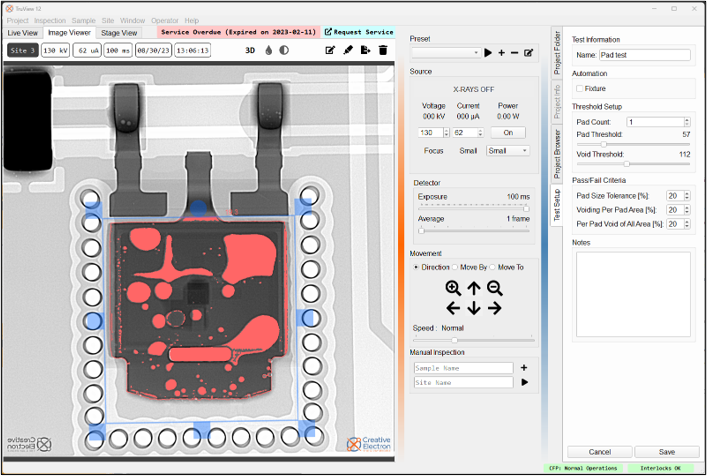Remove preset using the minus icon
The height and width of the screenshot is (476, 707).
pos(514,53)
